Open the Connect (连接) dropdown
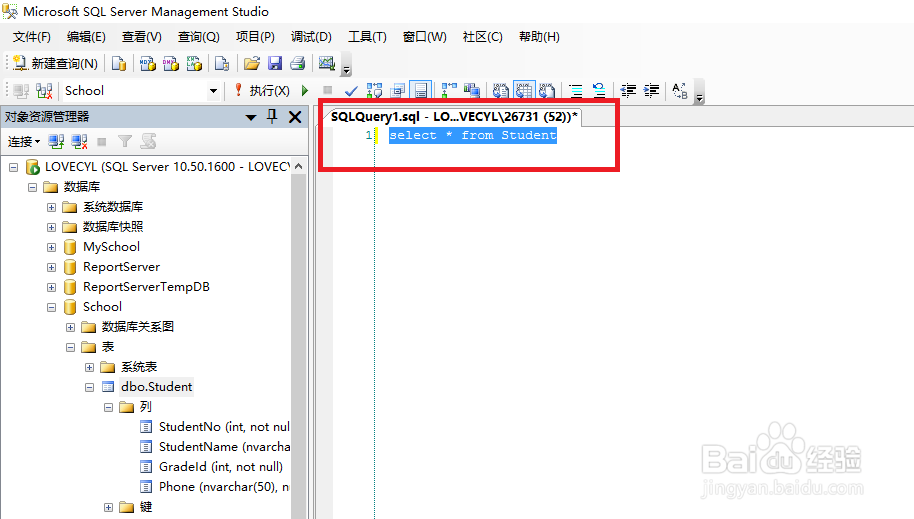The image size is (914, 519). (23, 141)
